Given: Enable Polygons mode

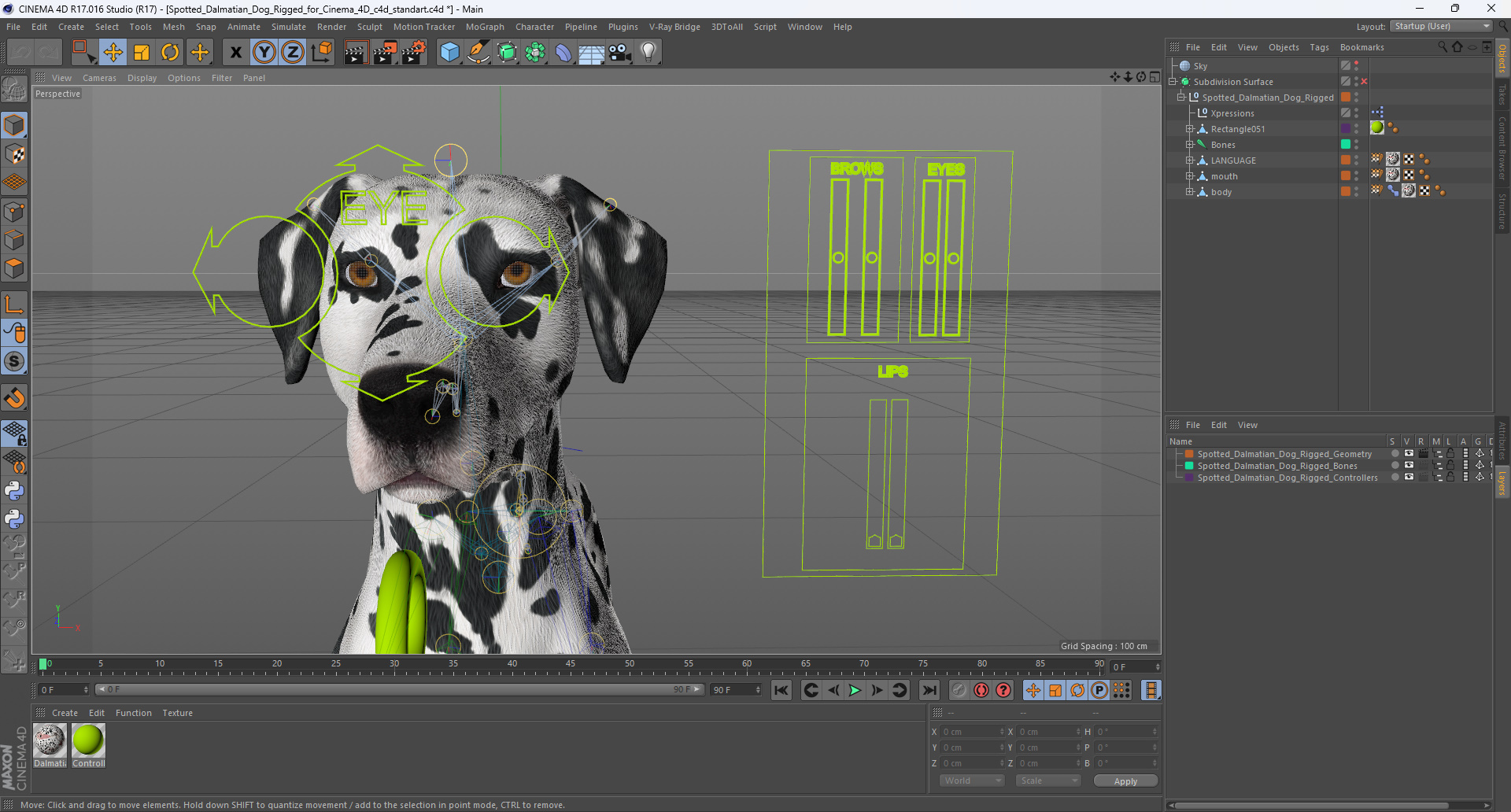Looking at the screenshot, I should pyautogui.click(x=14, y=268).
